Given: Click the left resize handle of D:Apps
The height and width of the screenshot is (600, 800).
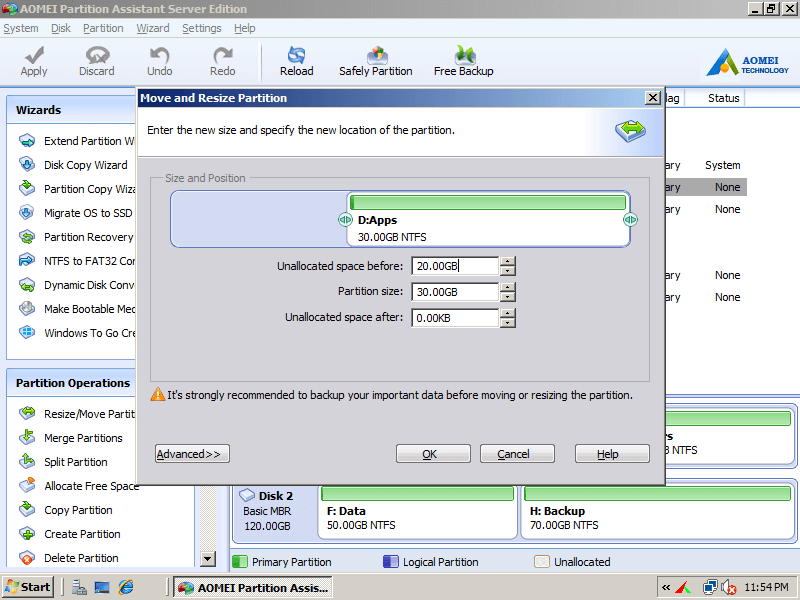Looking at the screenshot, I should pos(345,219).
